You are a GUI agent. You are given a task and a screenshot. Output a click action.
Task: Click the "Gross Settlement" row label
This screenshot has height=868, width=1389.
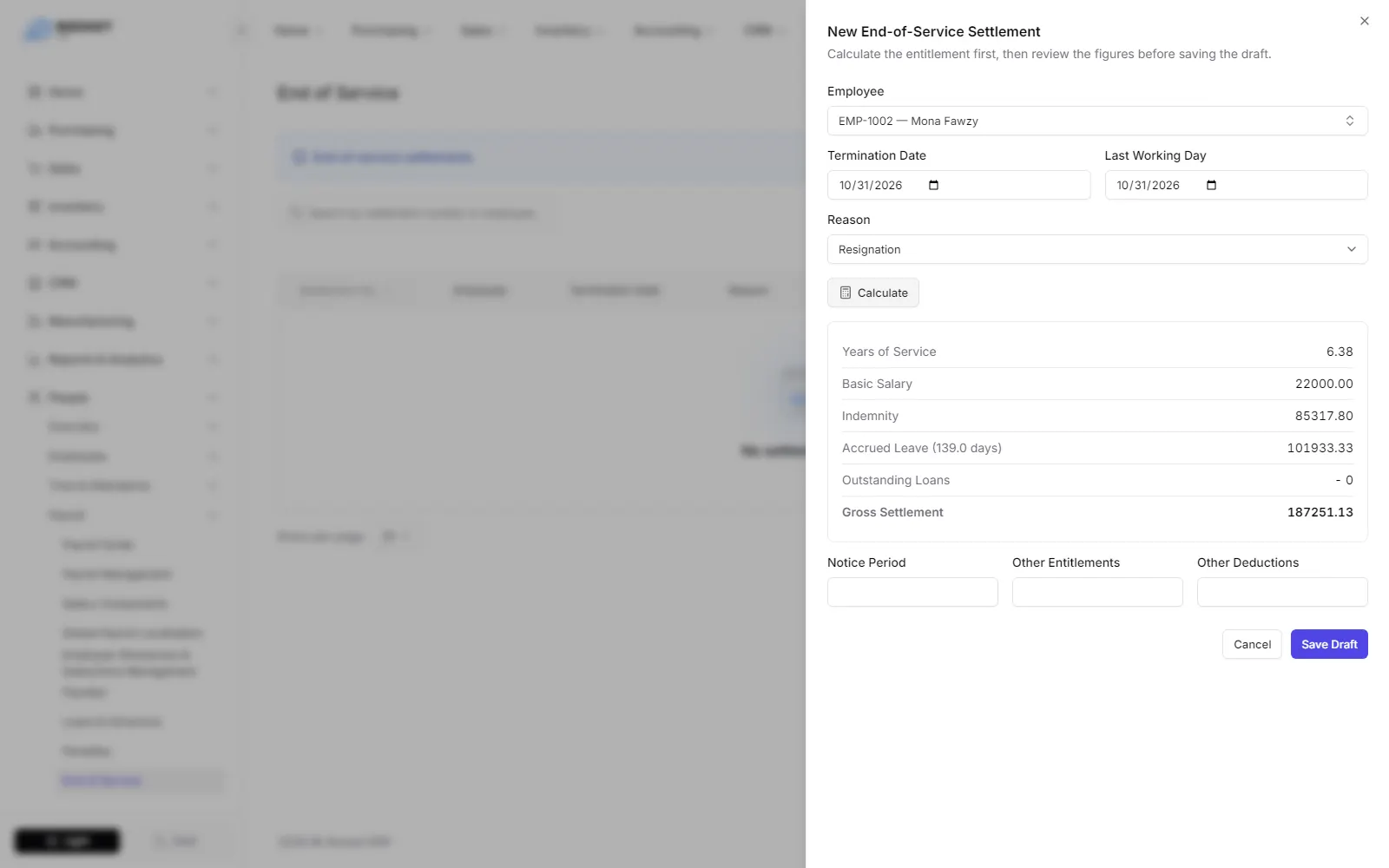[x=892, y=512]
